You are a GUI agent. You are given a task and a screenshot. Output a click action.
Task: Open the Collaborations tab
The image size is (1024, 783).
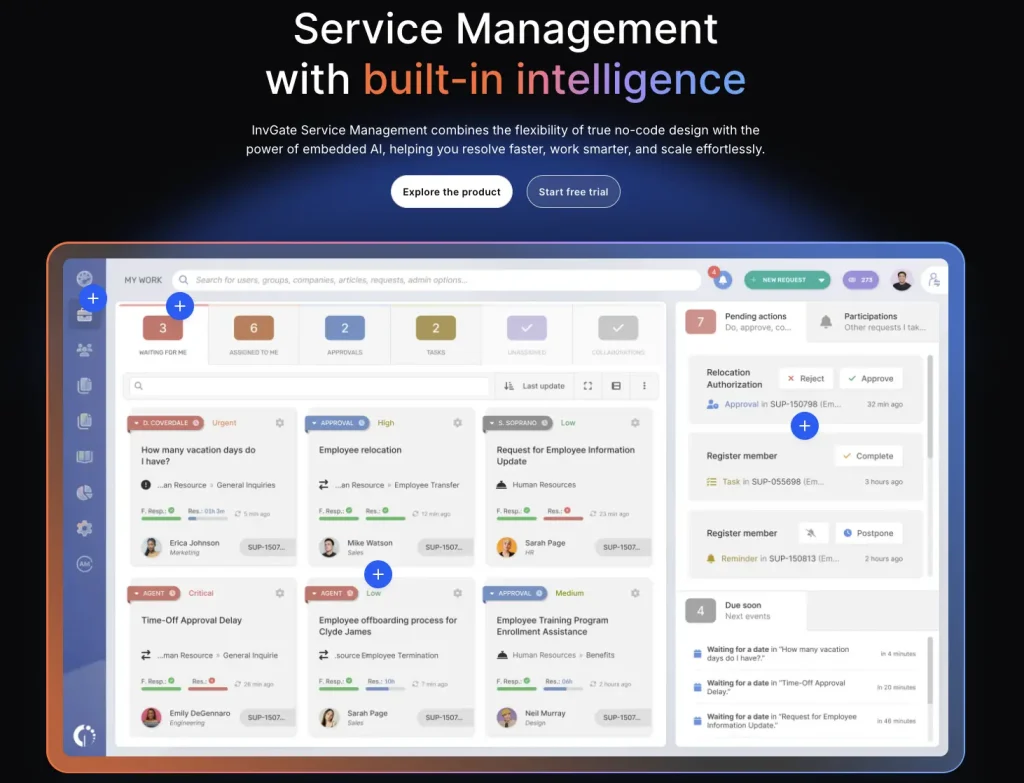click(x=618, y=334)
